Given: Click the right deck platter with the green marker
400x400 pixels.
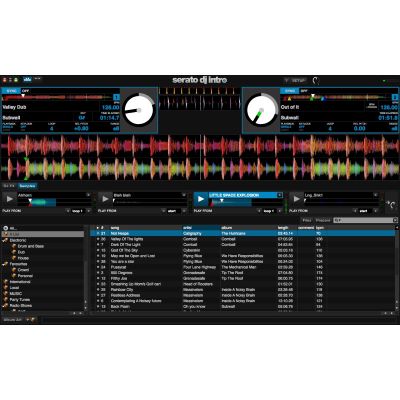Looking at the screenshot, I should pos(261,110).
